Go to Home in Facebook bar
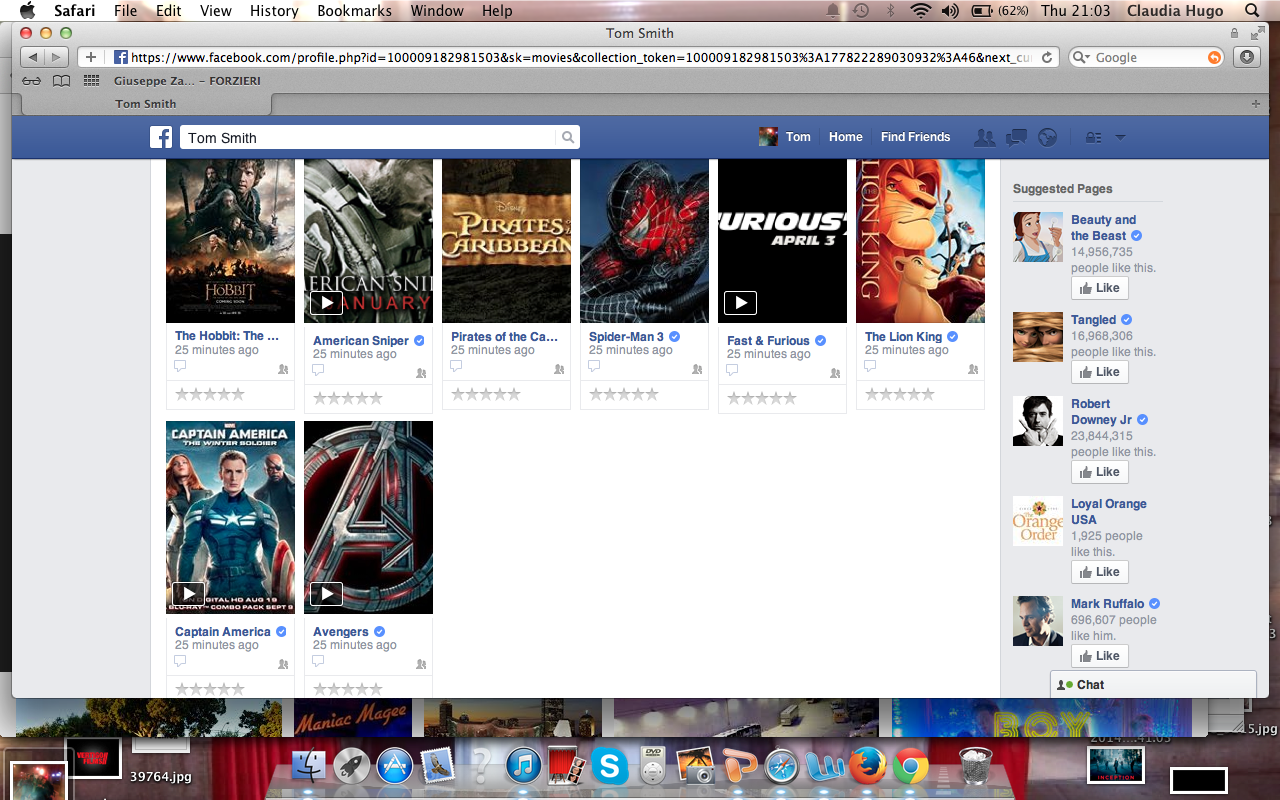 845,137
